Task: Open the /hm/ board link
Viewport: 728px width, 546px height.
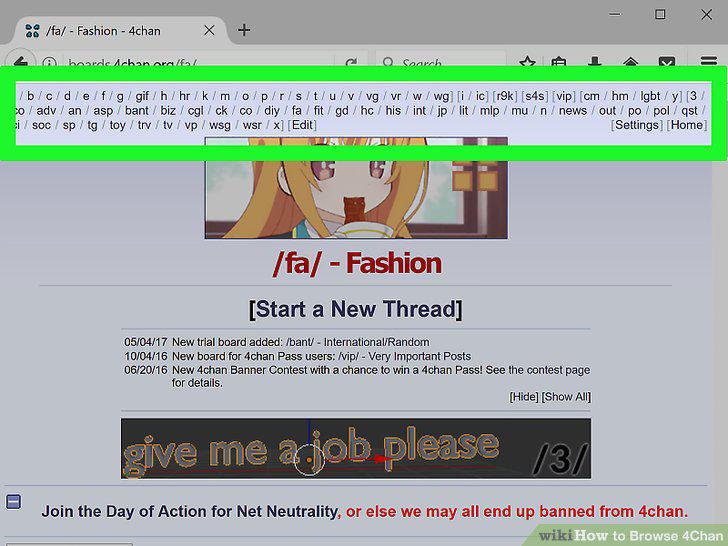Action: [x=620, y=96]
